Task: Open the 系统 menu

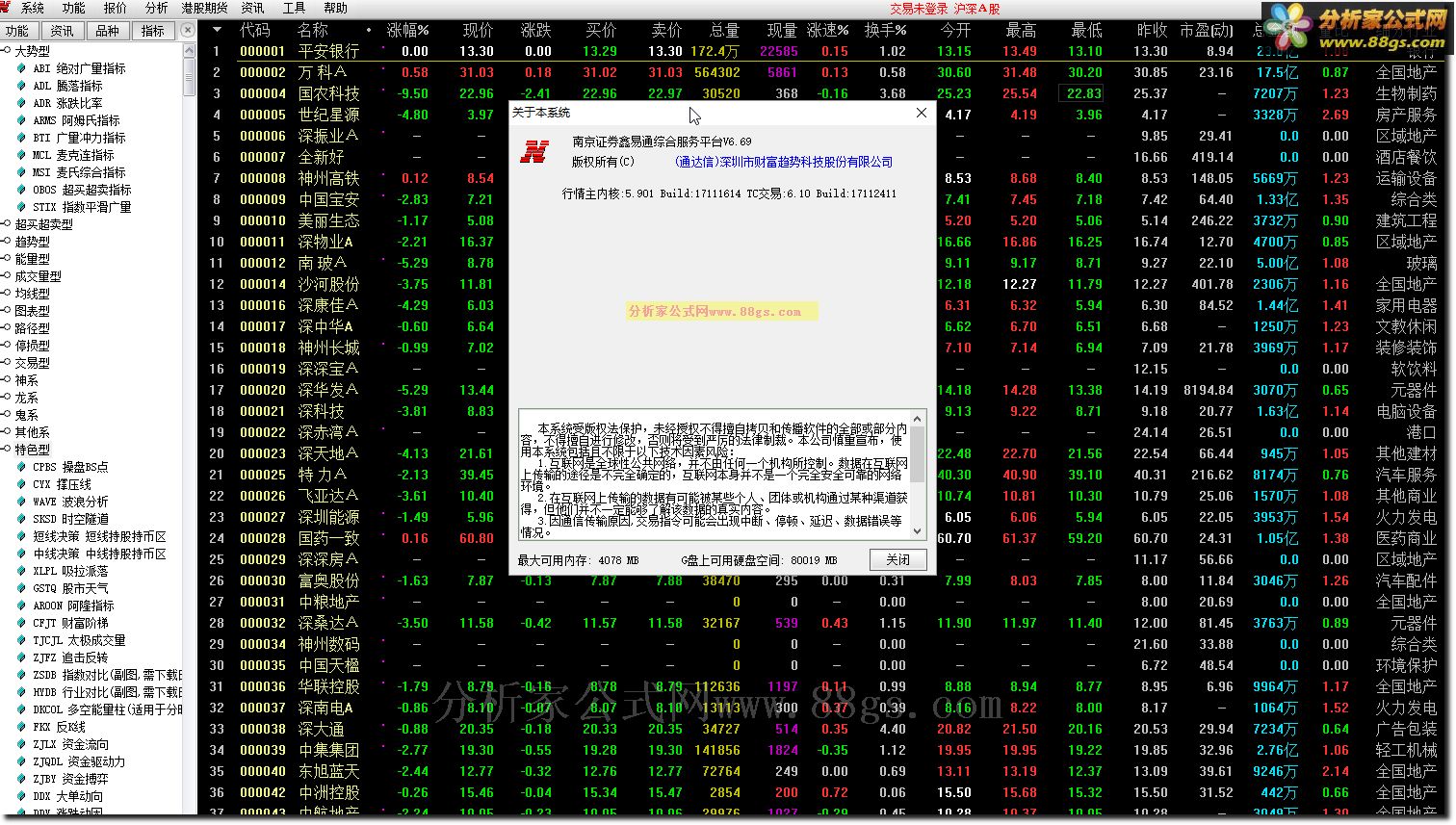Action: pyautogui.click(x=32, y=8)
